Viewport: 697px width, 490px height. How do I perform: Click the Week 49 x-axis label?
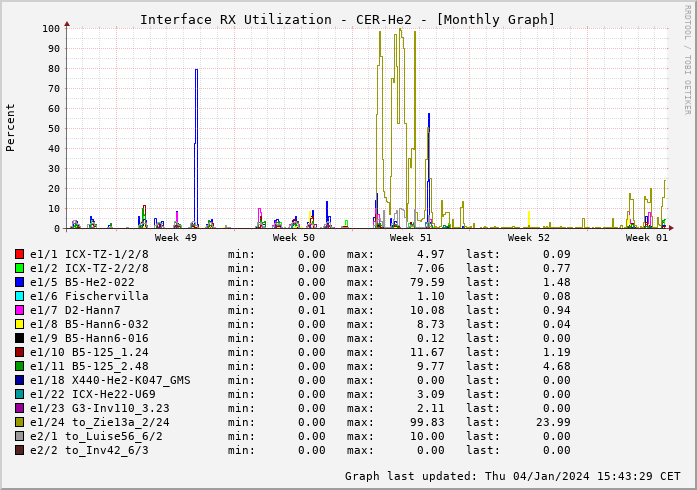[x=176, y=238]
